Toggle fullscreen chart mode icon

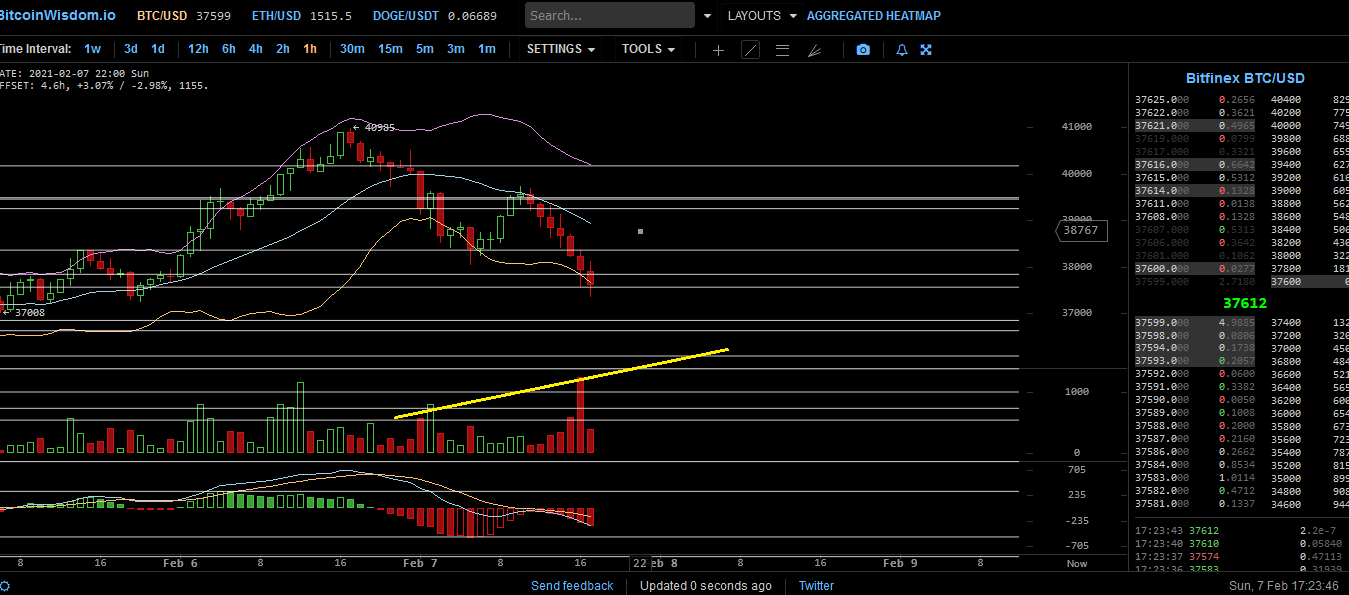926,50
